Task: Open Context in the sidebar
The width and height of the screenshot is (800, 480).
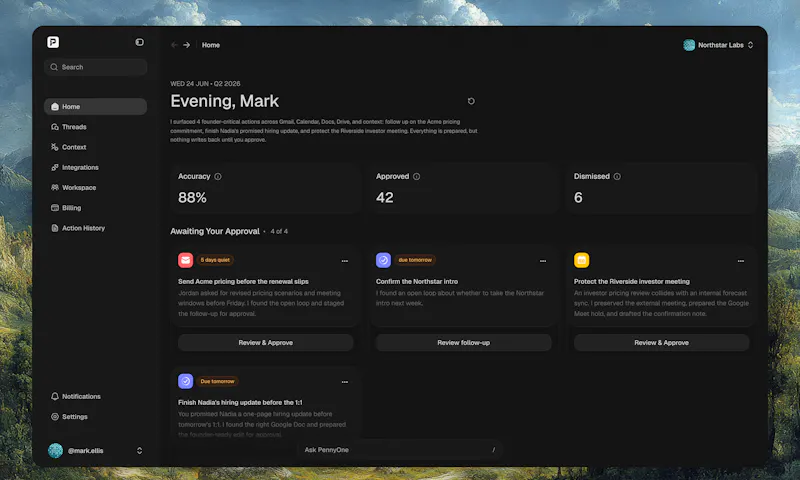Action: tap(95, 147)
